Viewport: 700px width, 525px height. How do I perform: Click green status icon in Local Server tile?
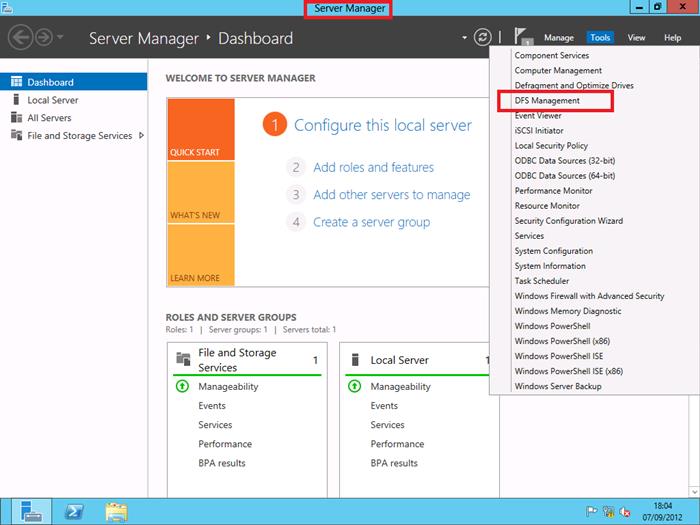(x=354, y=386)
